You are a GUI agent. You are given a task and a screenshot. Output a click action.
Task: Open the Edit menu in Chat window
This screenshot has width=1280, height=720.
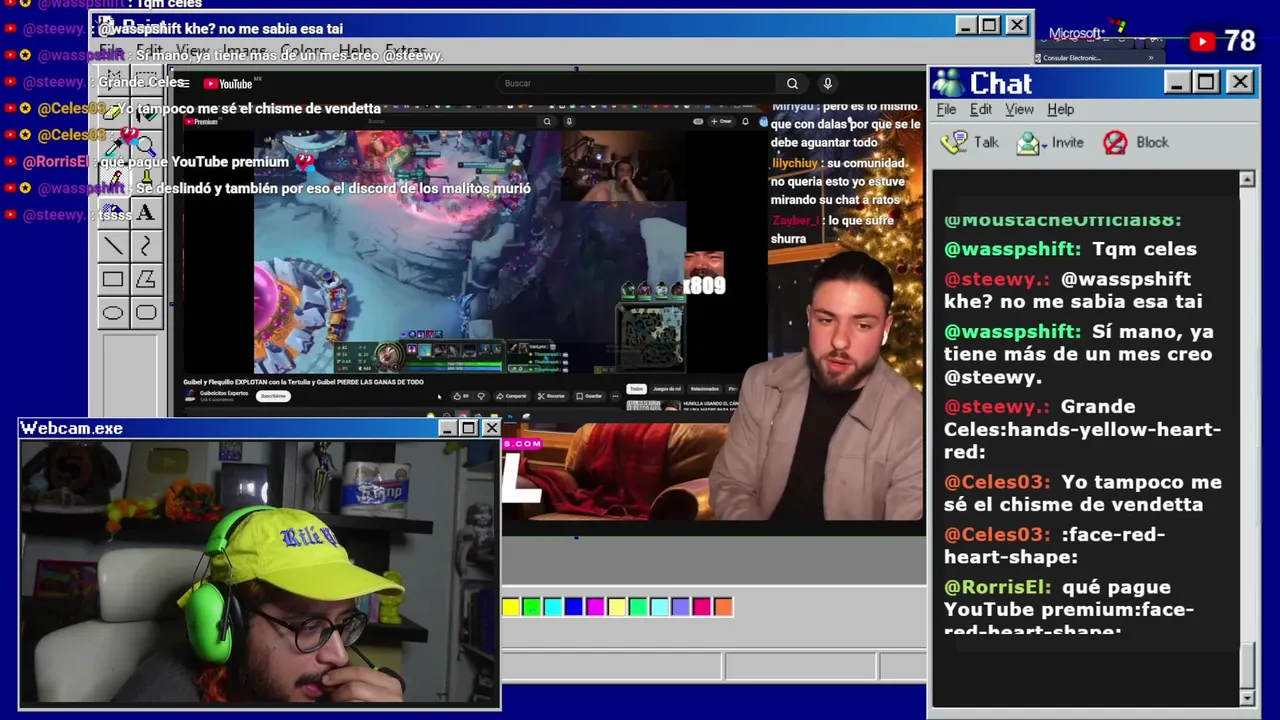(981, 109)
